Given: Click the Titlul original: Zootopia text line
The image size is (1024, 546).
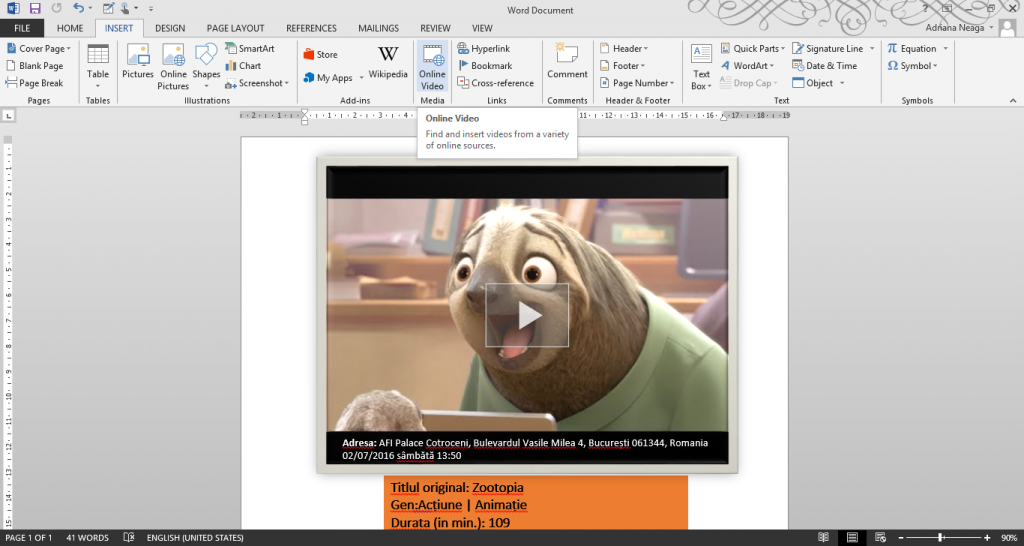Looking at the screenshot, I should pyautogui.click(x=457, y=488).
